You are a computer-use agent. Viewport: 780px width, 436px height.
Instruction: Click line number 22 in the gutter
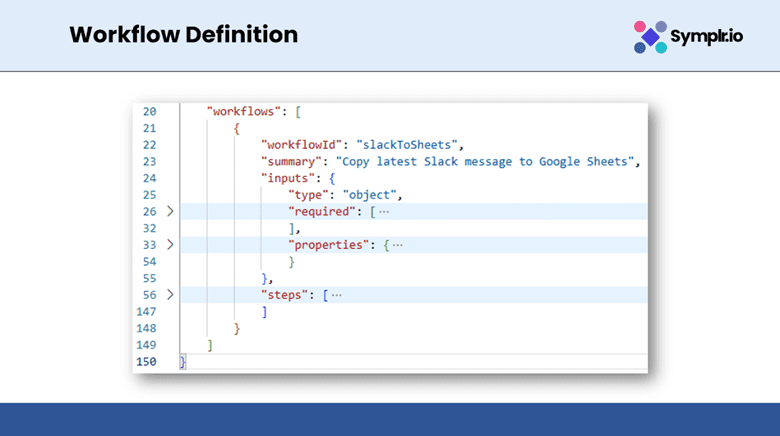click(149, 144)
